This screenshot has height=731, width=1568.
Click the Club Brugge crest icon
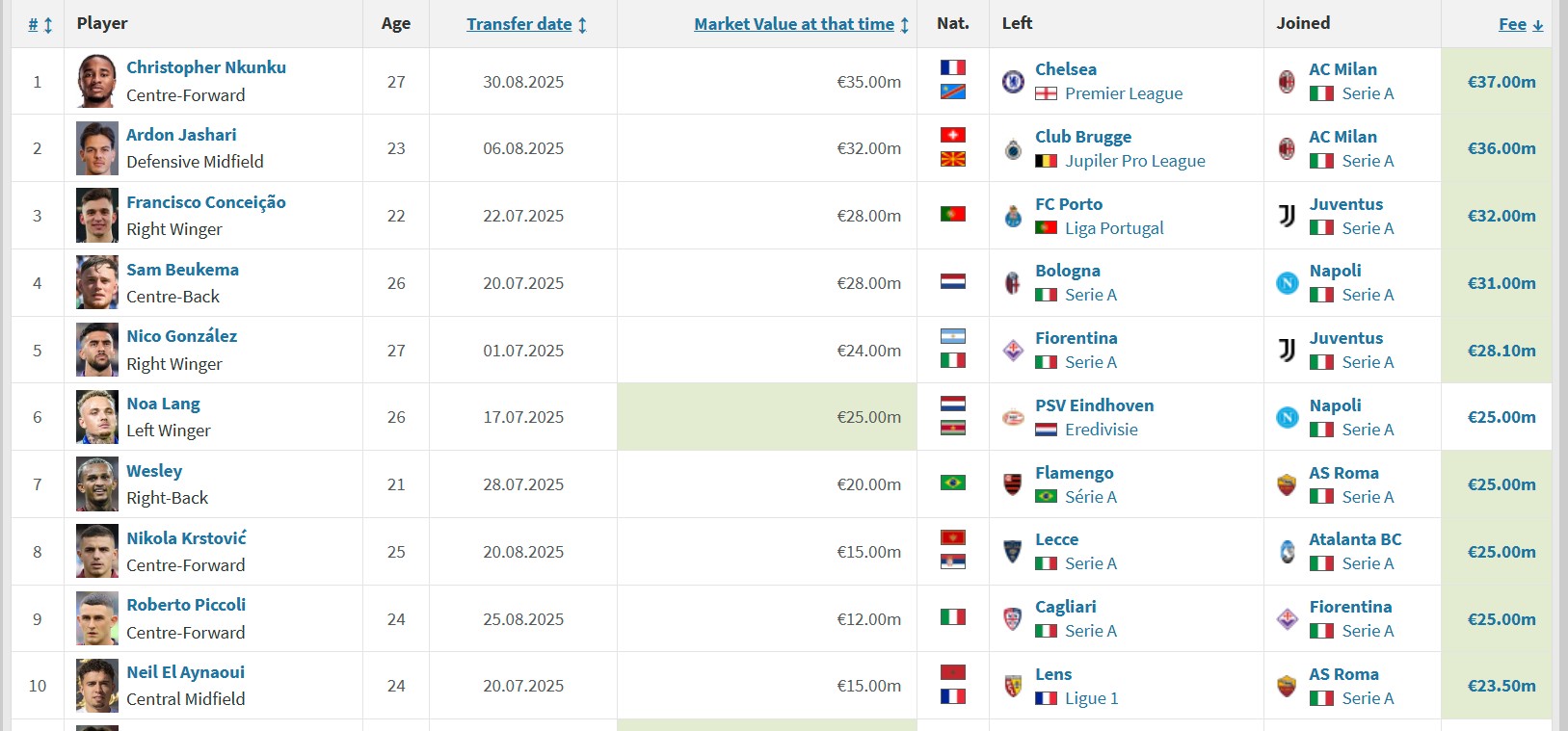[1013, 149]
